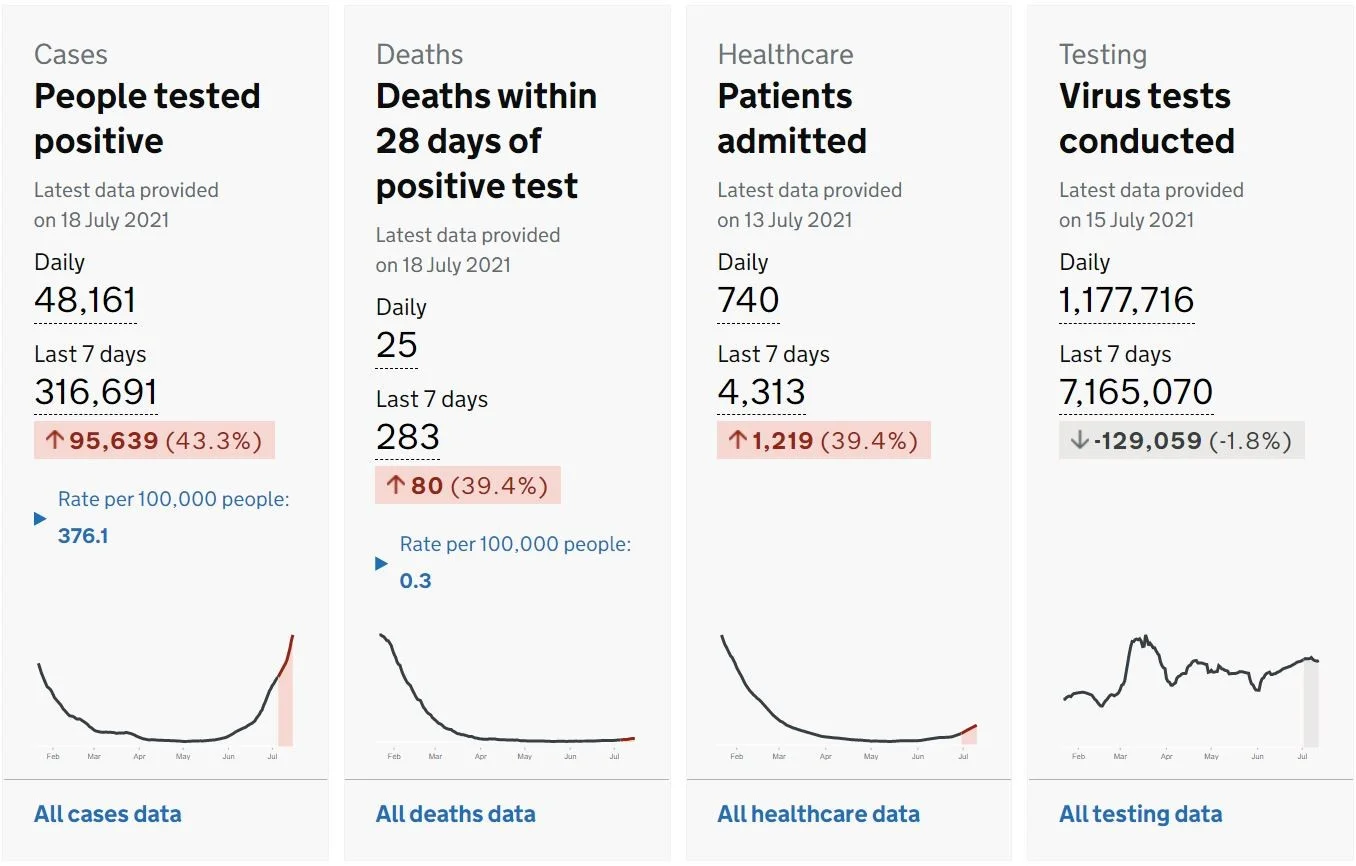The height and width of the screenshot is (866, 1356).
Task: Select the daily patients admitted figure 740
Action: coord(748,300)
